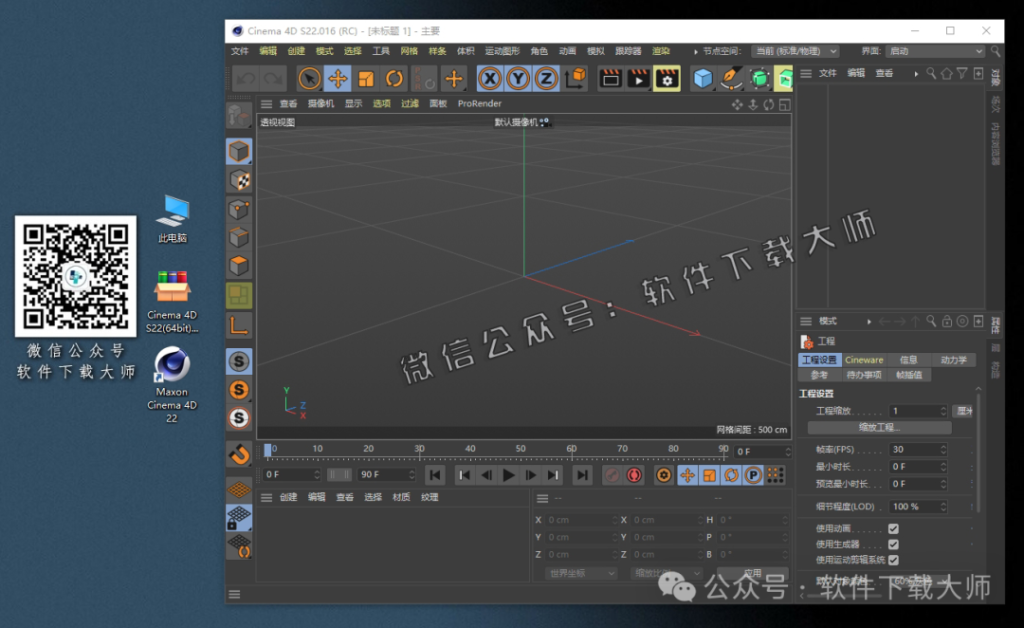1024x628 pixels.
Task: Open the Render Settings gear icon
Action: (666, 78)
